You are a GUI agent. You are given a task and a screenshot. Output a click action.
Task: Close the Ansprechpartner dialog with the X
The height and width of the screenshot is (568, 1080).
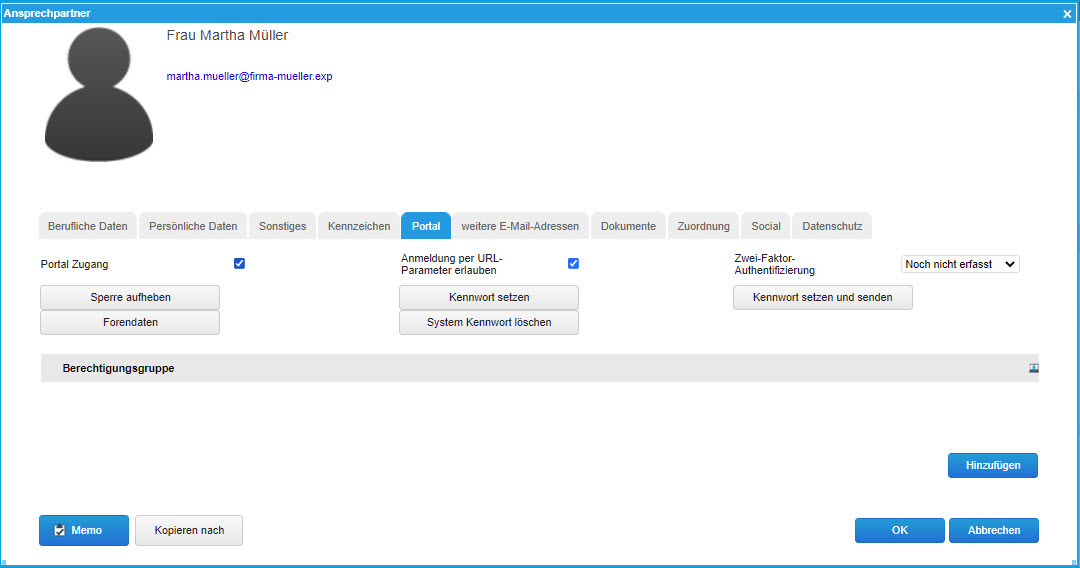pos(1067,14)
